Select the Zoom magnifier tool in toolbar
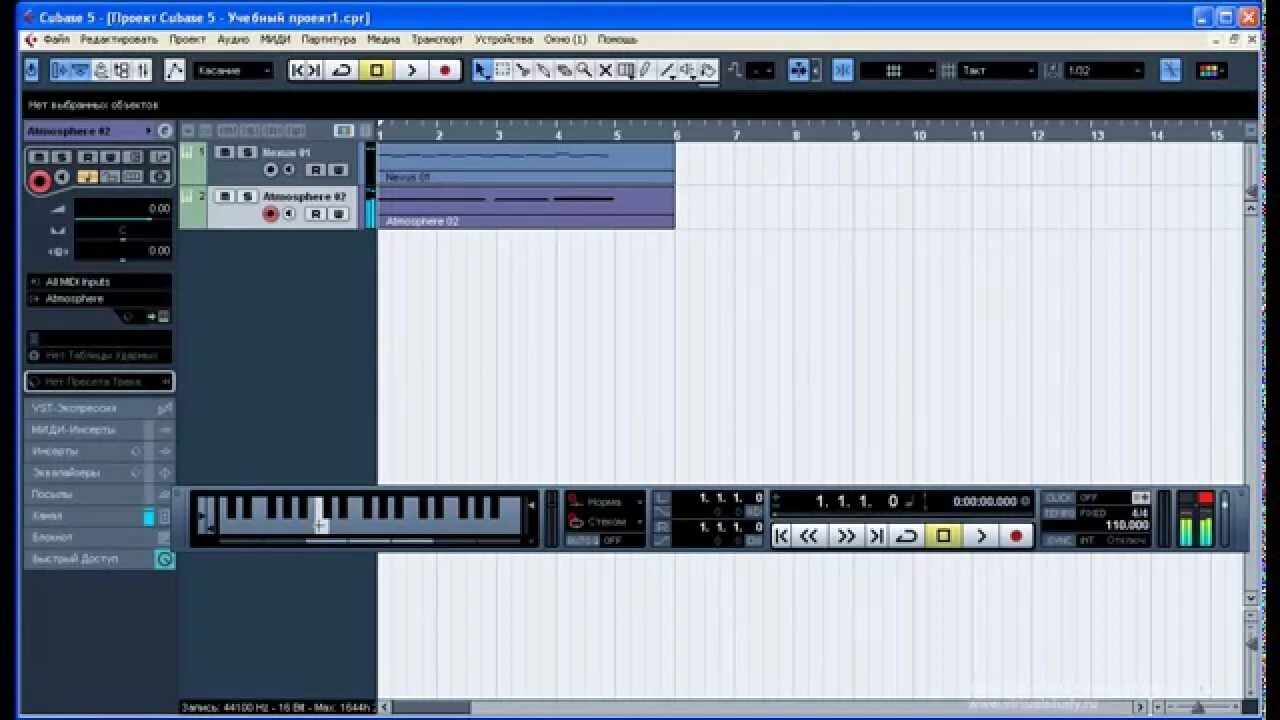Viewport: 1280px width, 720px height. click(584, 70)
